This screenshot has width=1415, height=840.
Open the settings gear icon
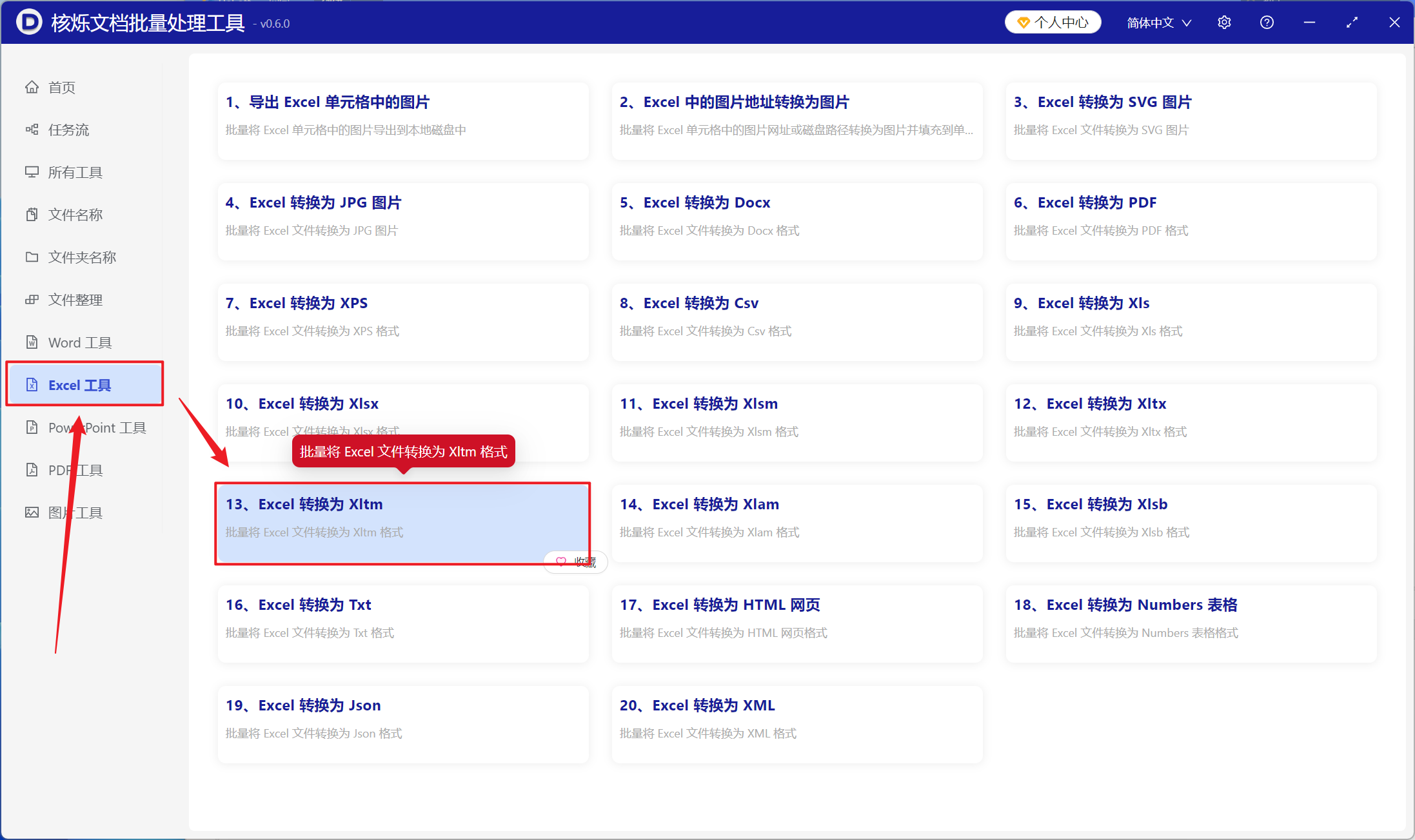(1224, 23)
